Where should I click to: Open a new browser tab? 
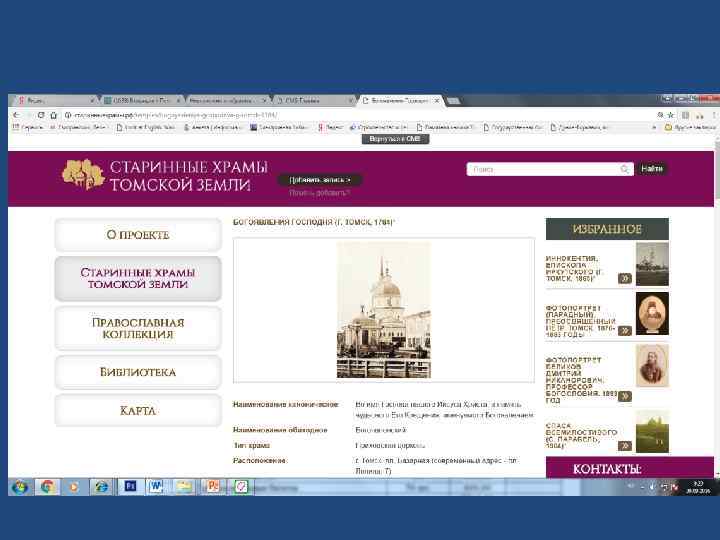tap(454, 101)
